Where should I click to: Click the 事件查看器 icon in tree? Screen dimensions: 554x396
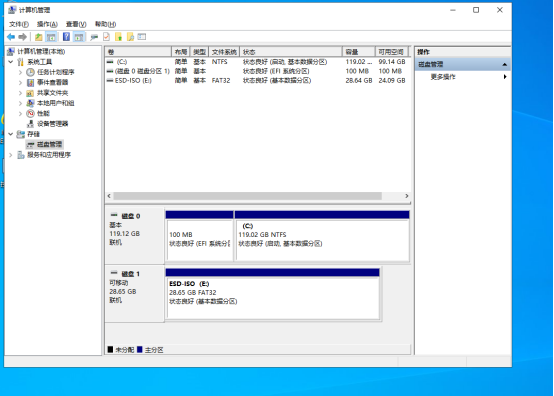coord(30,83)
